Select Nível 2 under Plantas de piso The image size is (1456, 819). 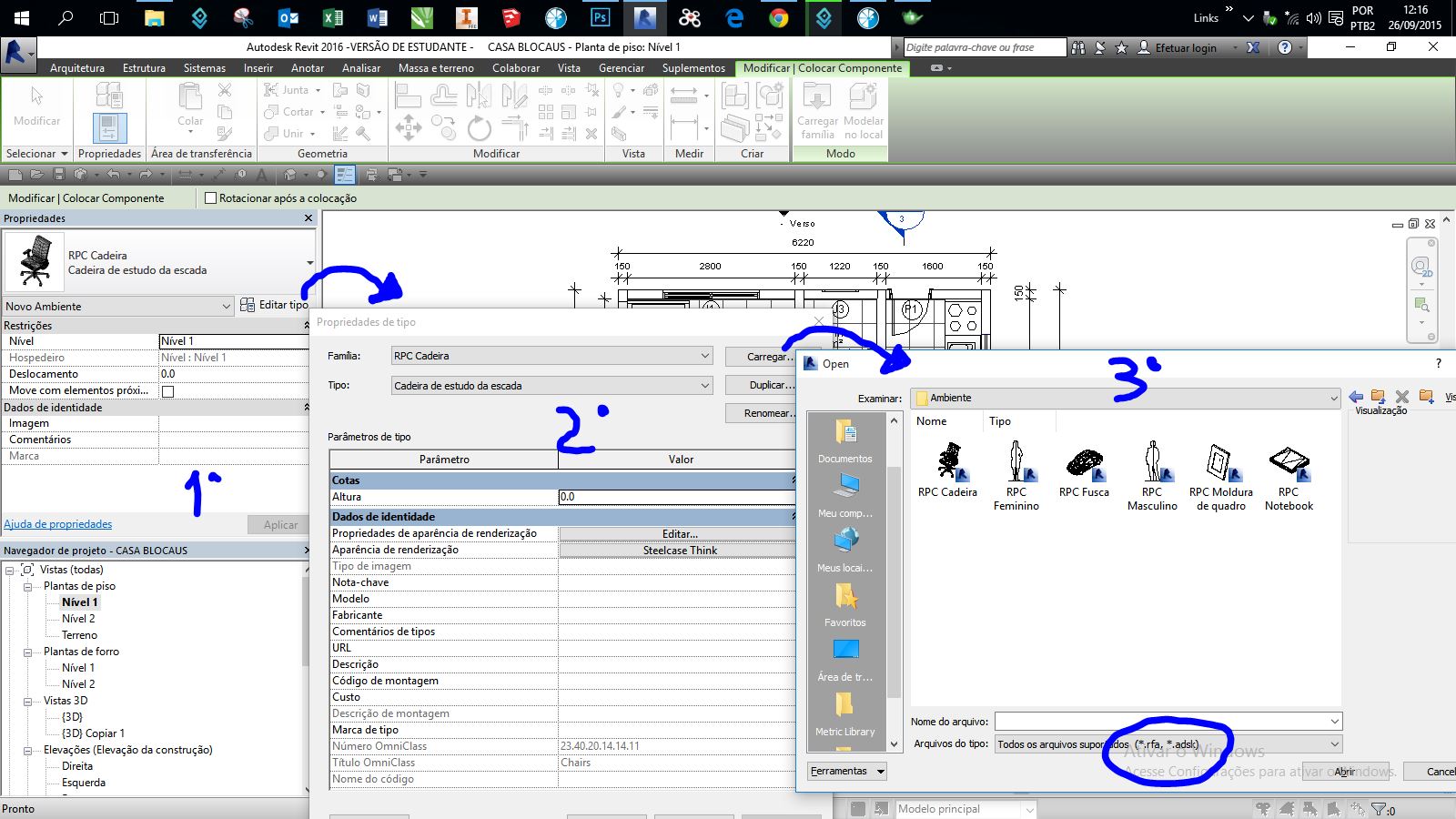click(x=78, y=619)
